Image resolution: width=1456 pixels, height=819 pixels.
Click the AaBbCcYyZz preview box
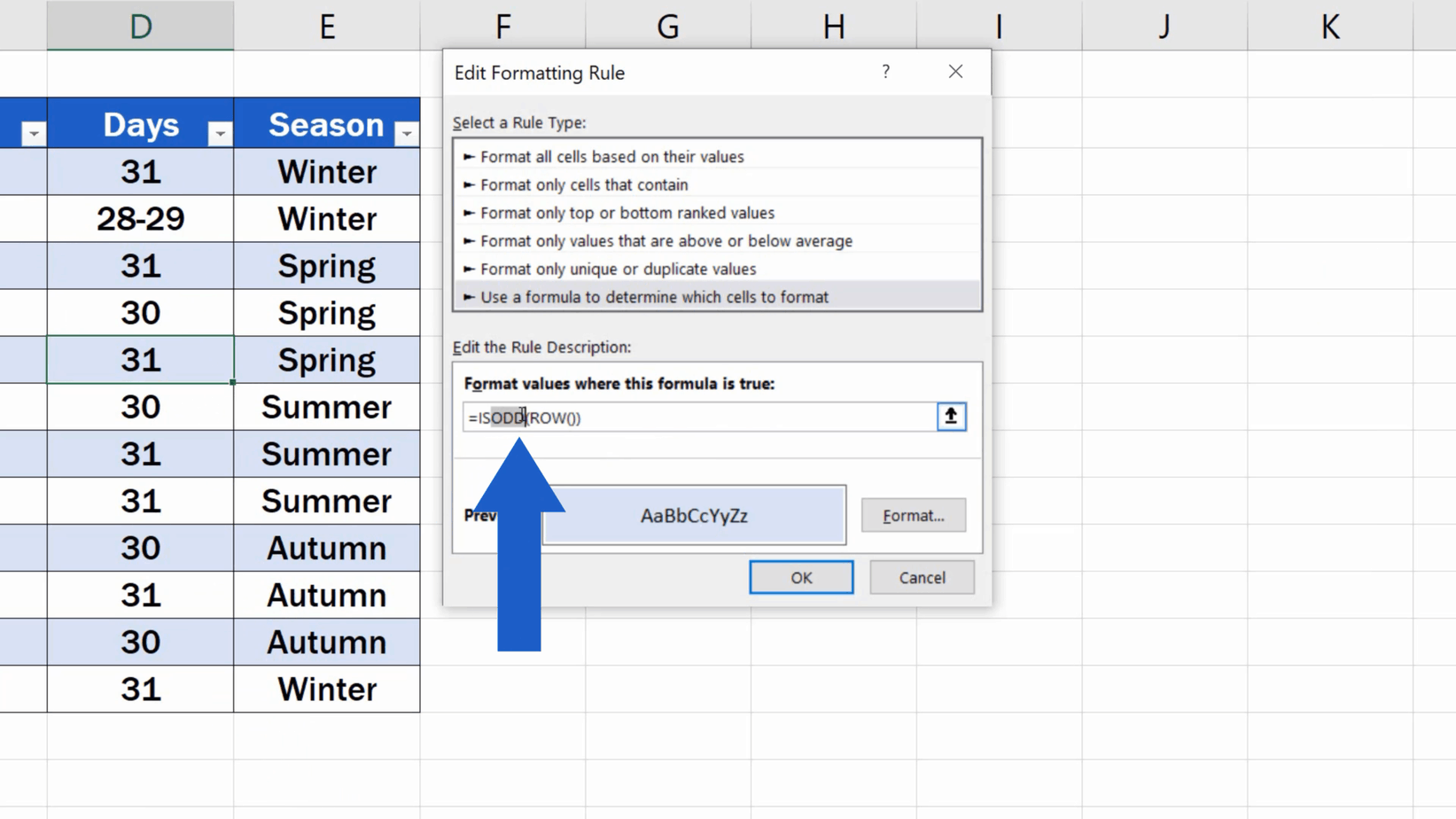pyautogui.click(x=694, y=515)
